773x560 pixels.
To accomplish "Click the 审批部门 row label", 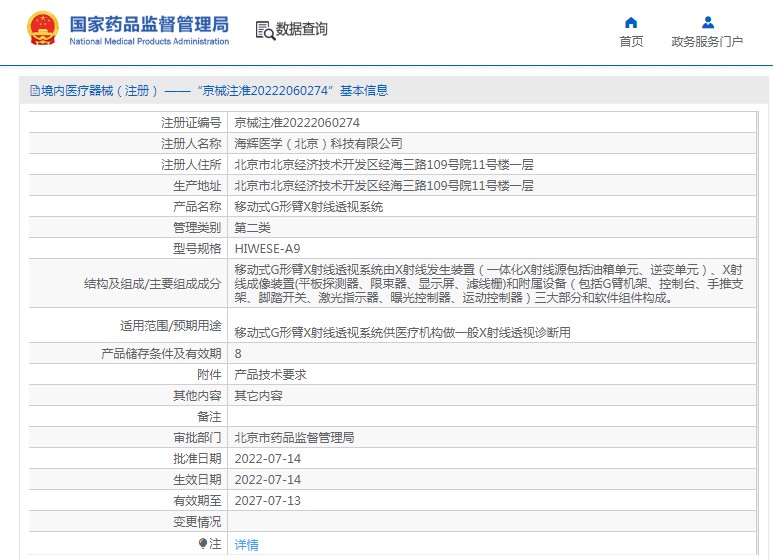I will pyautogui.click(x=197, y=437).
